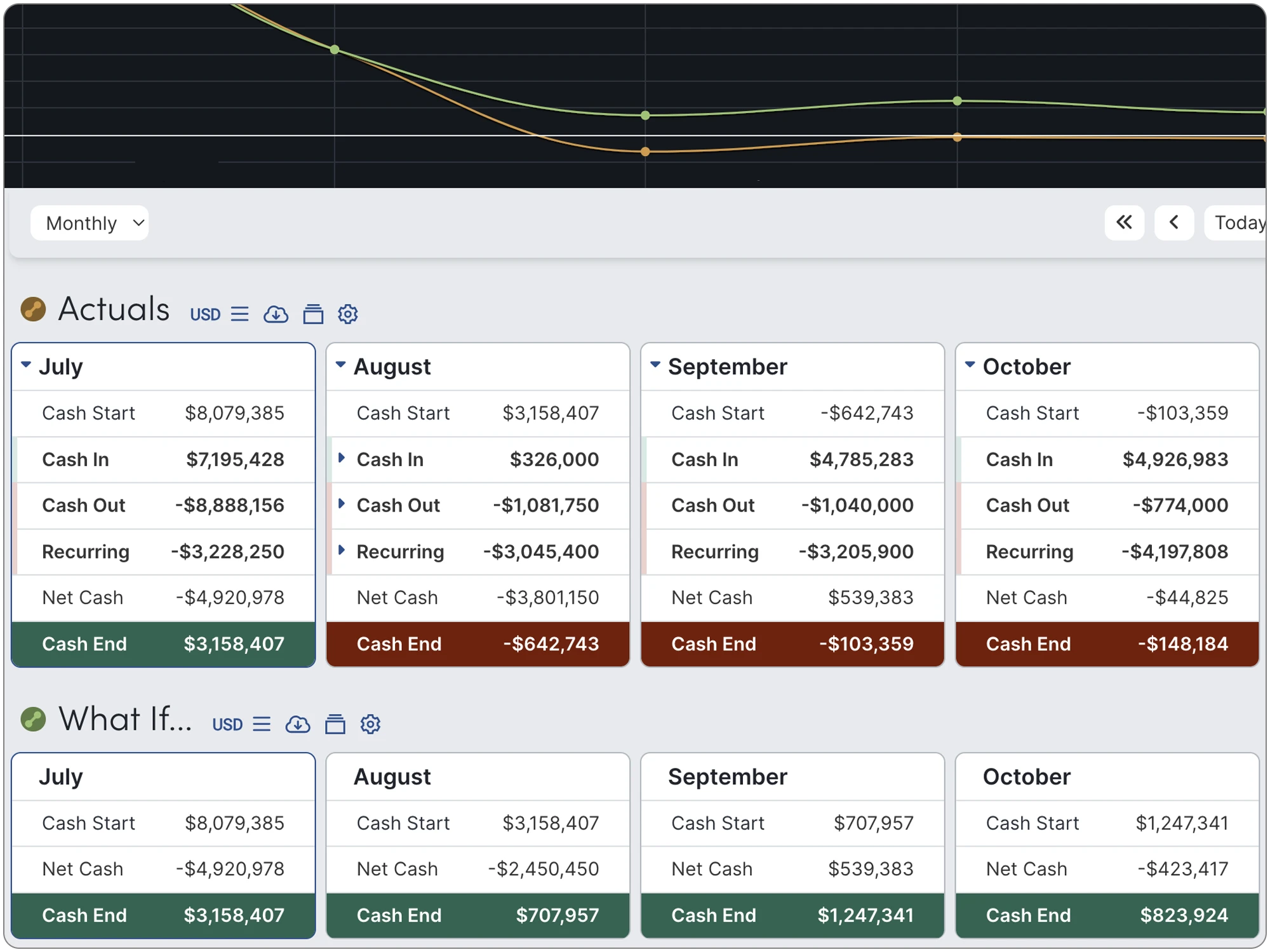Collapse the Actuals September card
1270x952 pixels.
(655, 365)
